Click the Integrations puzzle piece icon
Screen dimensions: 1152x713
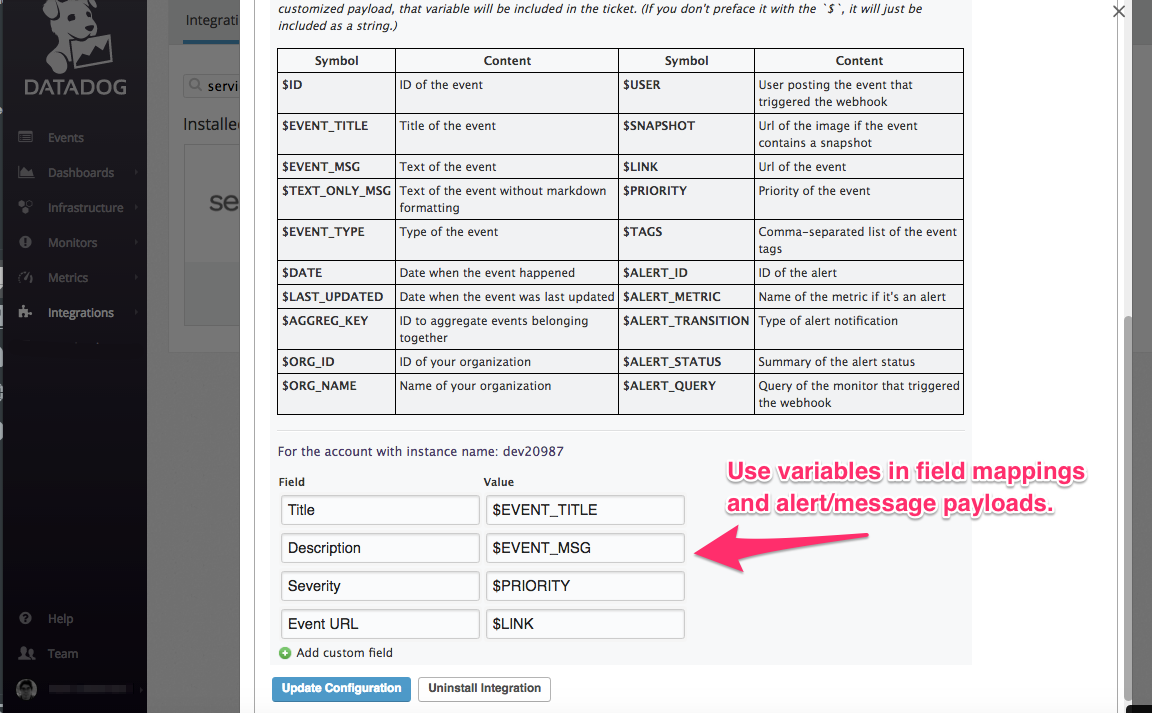point(26,313)
